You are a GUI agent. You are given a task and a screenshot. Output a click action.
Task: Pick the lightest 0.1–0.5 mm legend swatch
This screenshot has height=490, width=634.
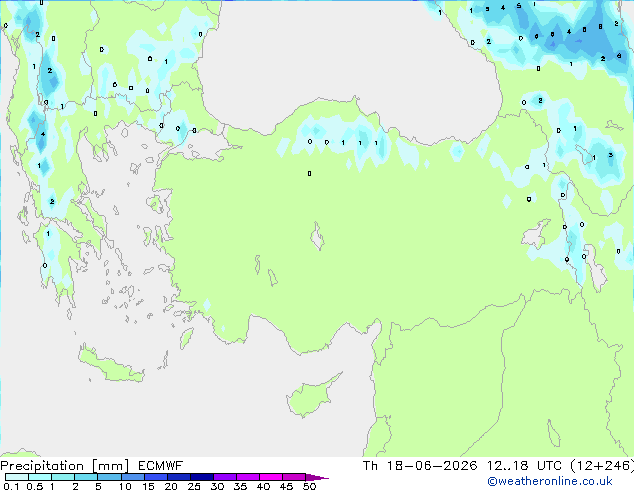pyautogui.click(x=17, y=477)
